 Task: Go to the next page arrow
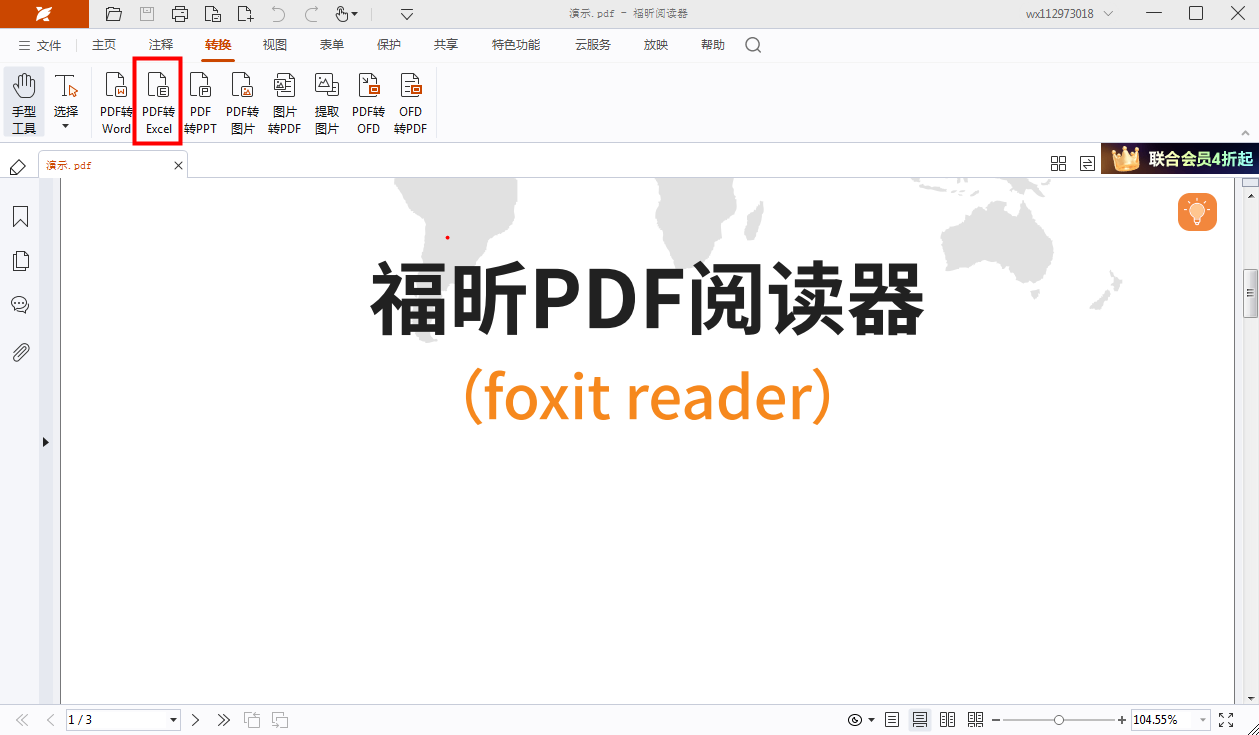coord(196,720)
